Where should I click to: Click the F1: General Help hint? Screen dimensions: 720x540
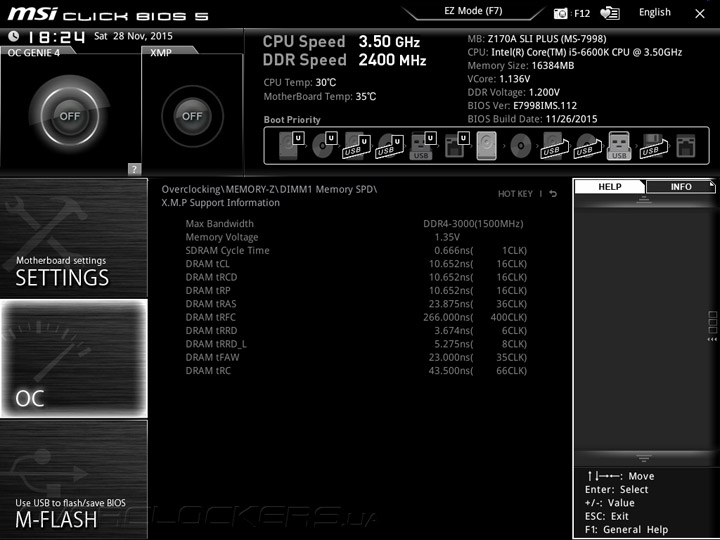point(626,529)
